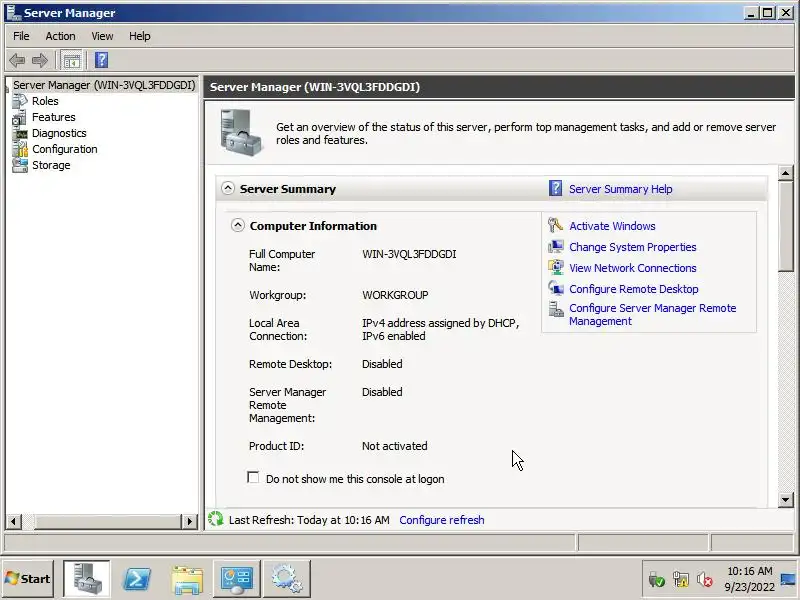Open the gears taskbar icon
This screenshot has width=800, height=600.
287,579
